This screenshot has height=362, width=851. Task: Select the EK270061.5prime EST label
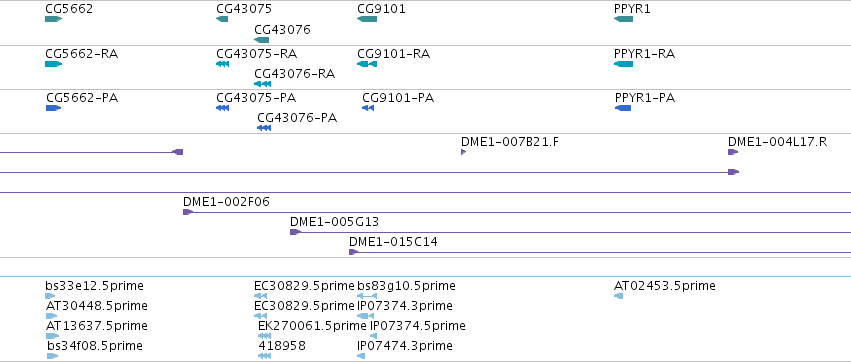pos(312,326)
